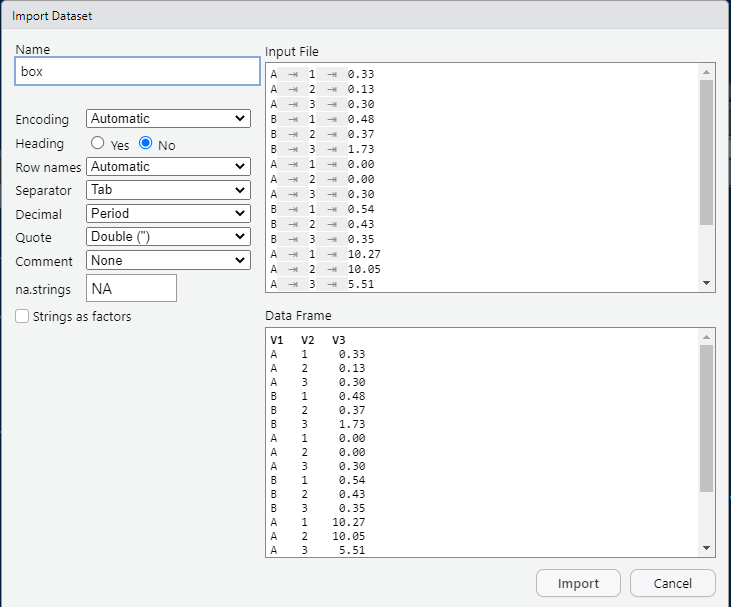Open the Quote dropdown set to Double

click(x=168, y=237)
